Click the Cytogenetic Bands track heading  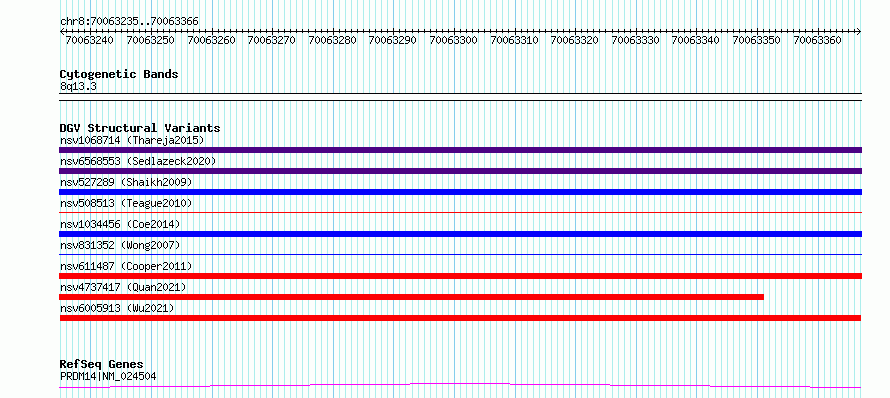[119, 74]
